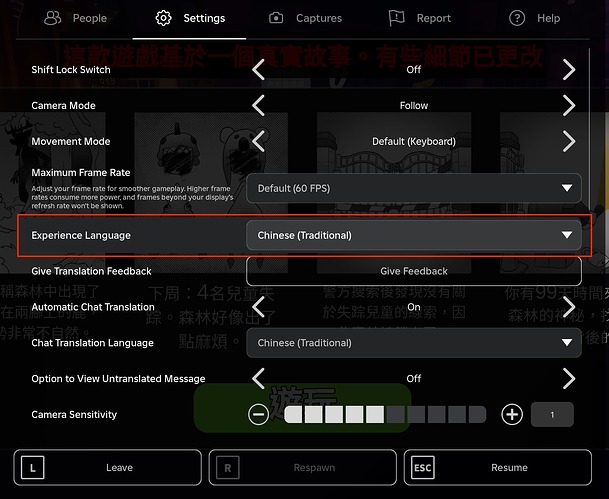
Task: Click the Shift Lock Switch "Off" value
Action: pyautogui.click(x=414, y=70)
